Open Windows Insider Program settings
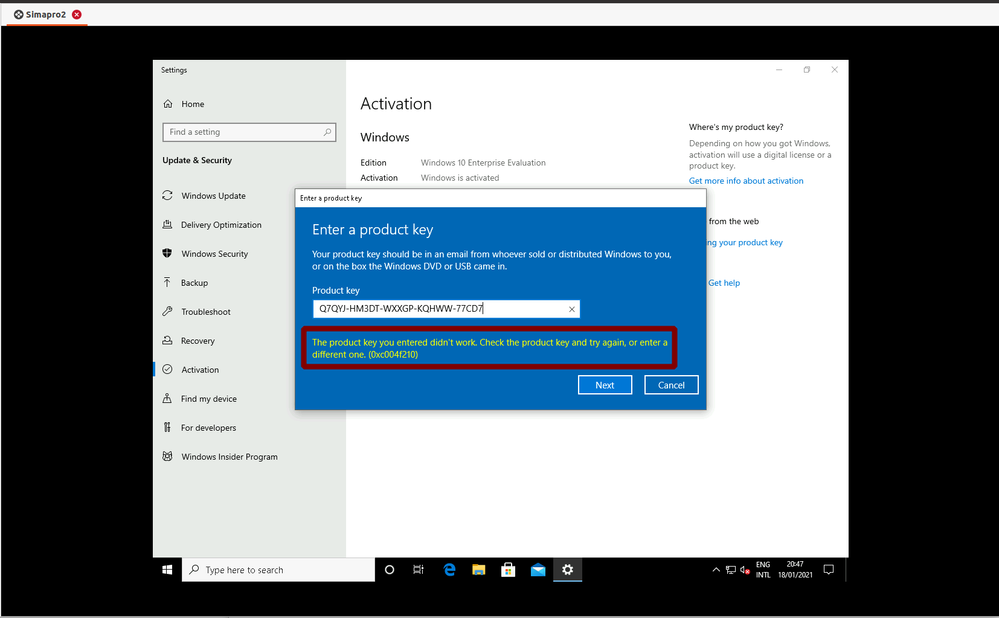 point(229,457)
